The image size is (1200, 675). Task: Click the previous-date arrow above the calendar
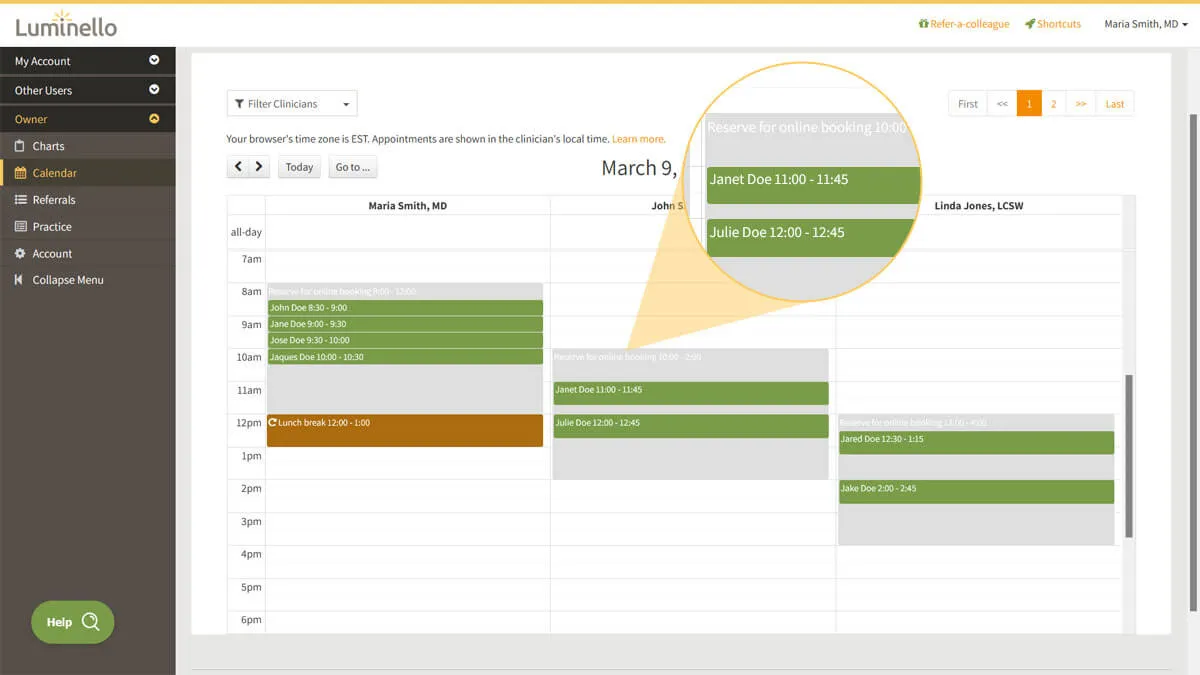pyautogui.click(x=237, y=167)
